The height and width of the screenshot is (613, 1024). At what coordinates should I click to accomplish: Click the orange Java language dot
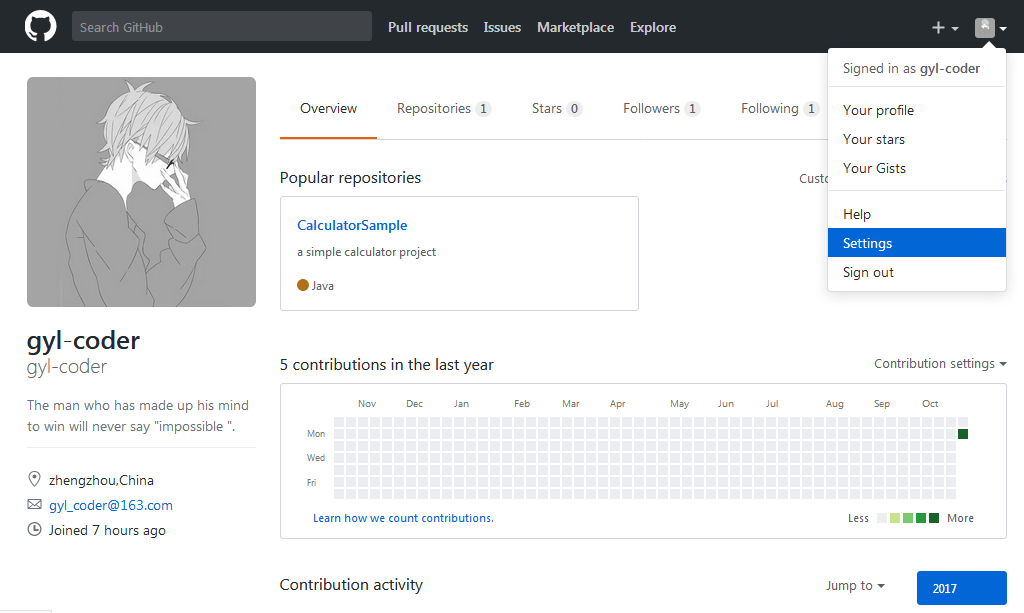click(x=303, y=285)
